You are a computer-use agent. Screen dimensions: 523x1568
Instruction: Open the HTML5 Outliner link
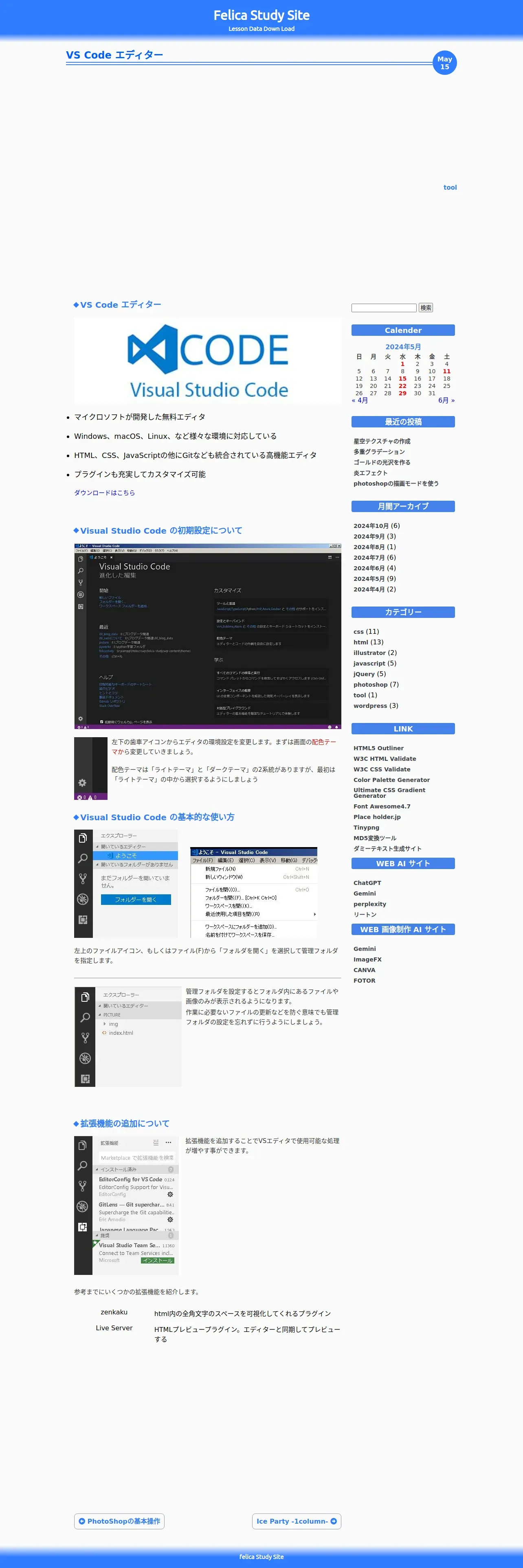point(378,748)
